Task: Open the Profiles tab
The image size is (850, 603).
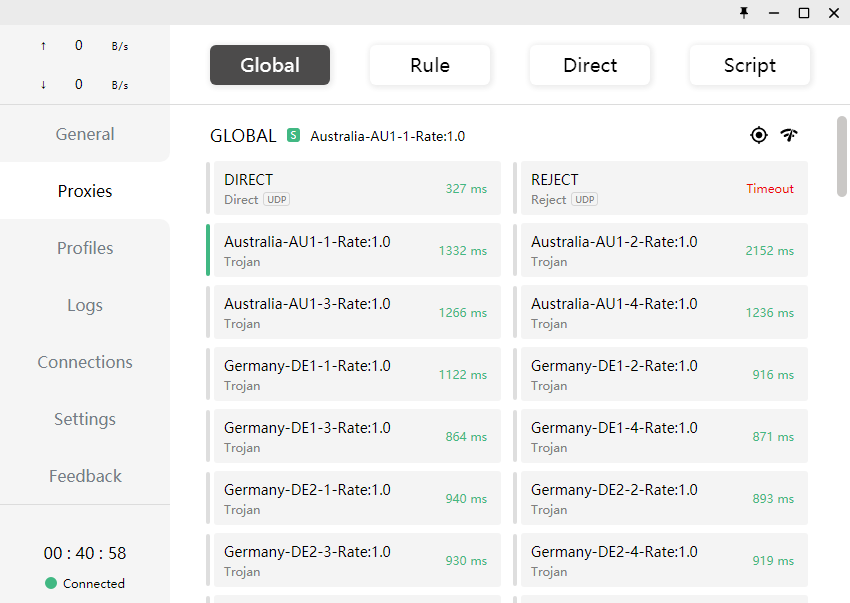Action: (x=85, y=248)
